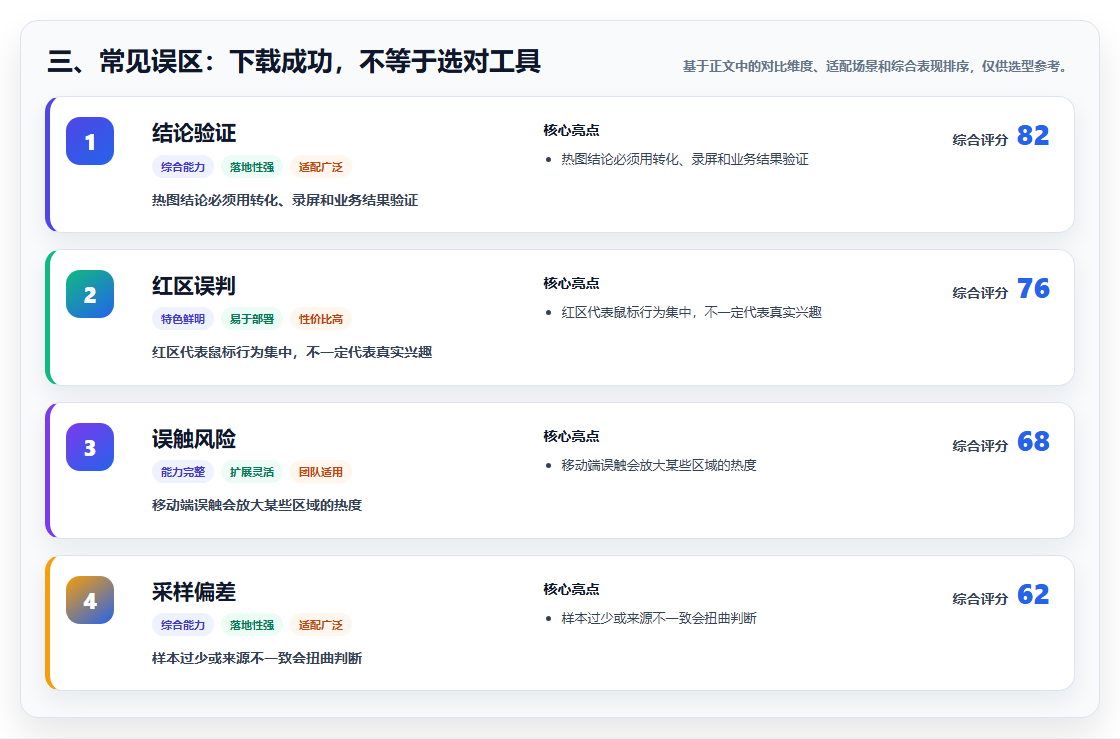1120x739 pixels.
Task: Click the score 76 value
Action: pyautogui.click(x=1033, y=288)
